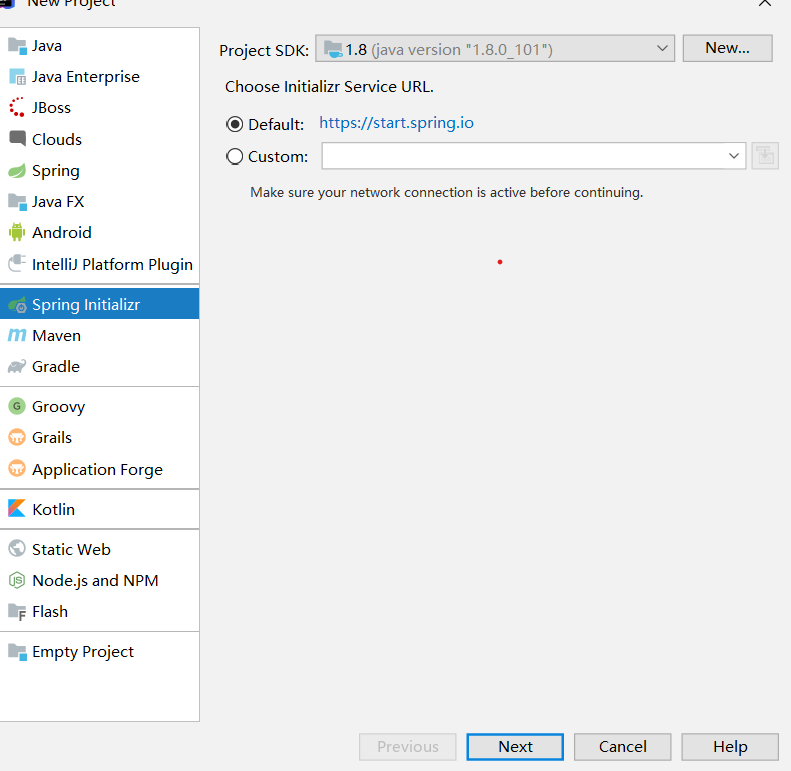Click the disabled download icon beside Custom field
Image resolution: width=791 pixels, height=771 pixels.
click(x=765, y=156)
